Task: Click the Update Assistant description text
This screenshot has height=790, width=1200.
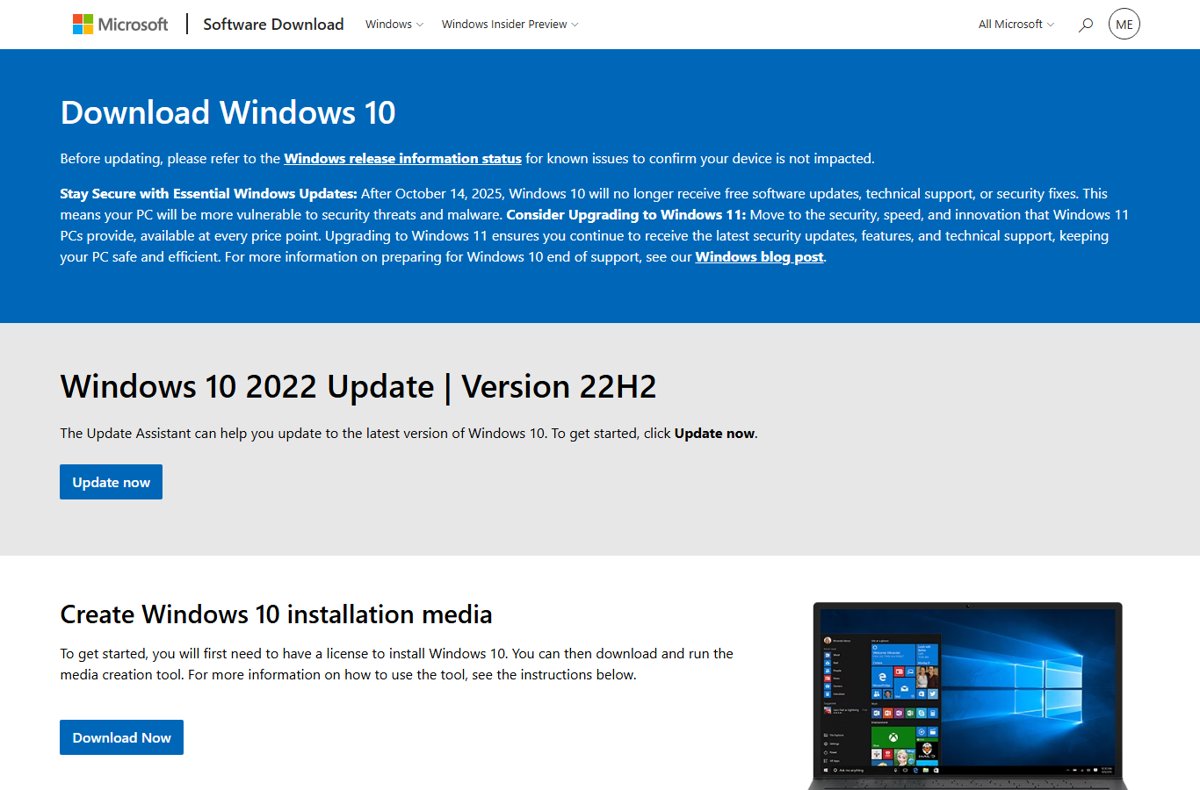Action: pos(409,433)
